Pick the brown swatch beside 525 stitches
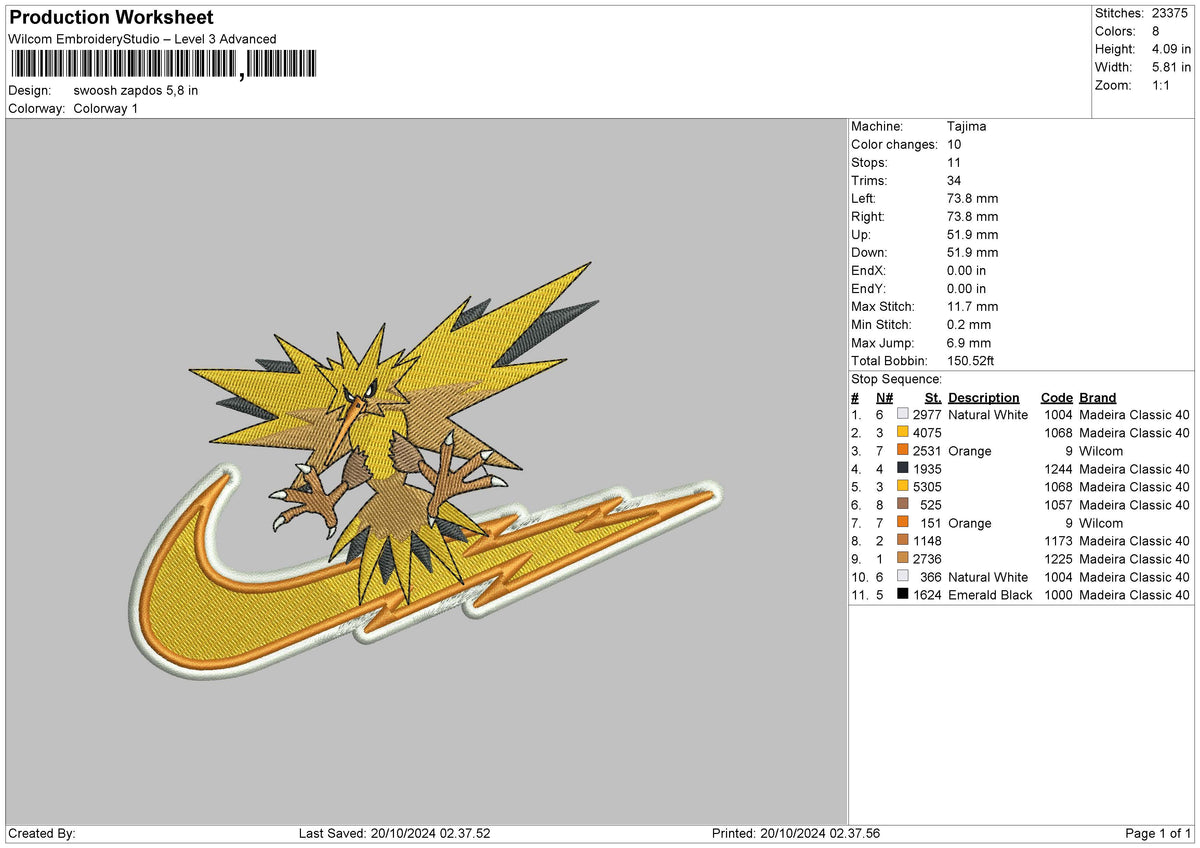 (x=903, y=504)
